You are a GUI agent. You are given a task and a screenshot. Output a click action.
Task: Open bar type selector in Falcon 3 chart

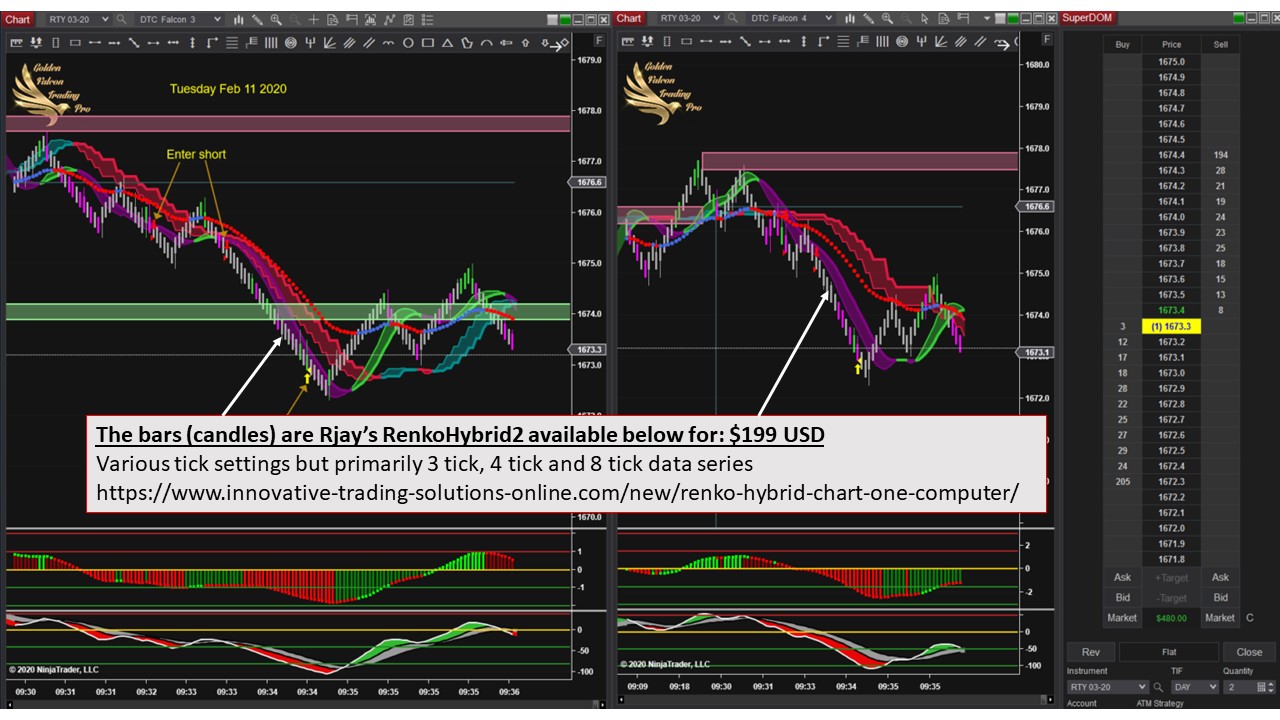240,19
